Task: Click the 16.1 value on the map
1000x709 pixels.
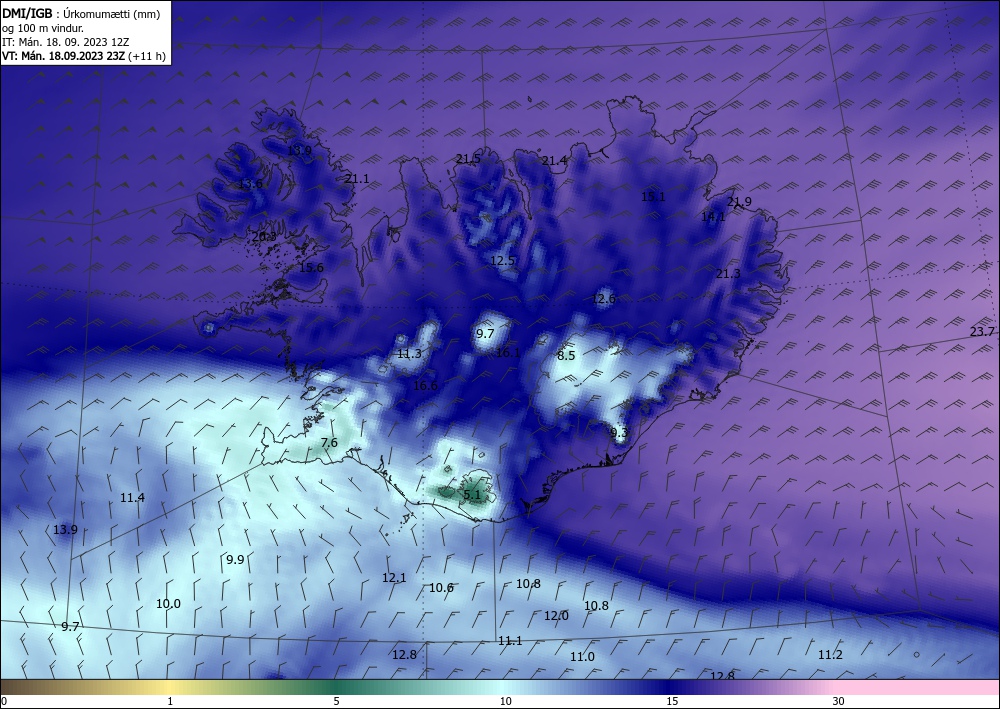Action: point(508,353)
